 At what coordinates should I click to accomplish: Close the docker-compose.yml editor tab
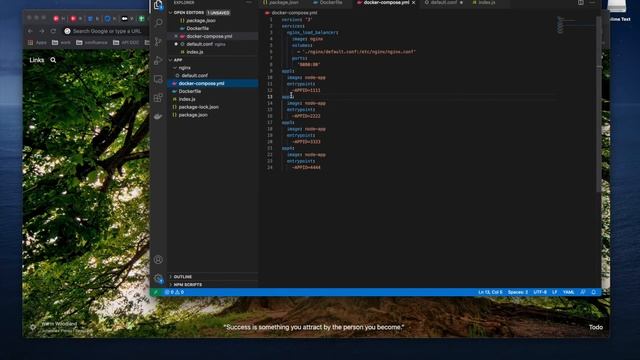click(413, 2)
